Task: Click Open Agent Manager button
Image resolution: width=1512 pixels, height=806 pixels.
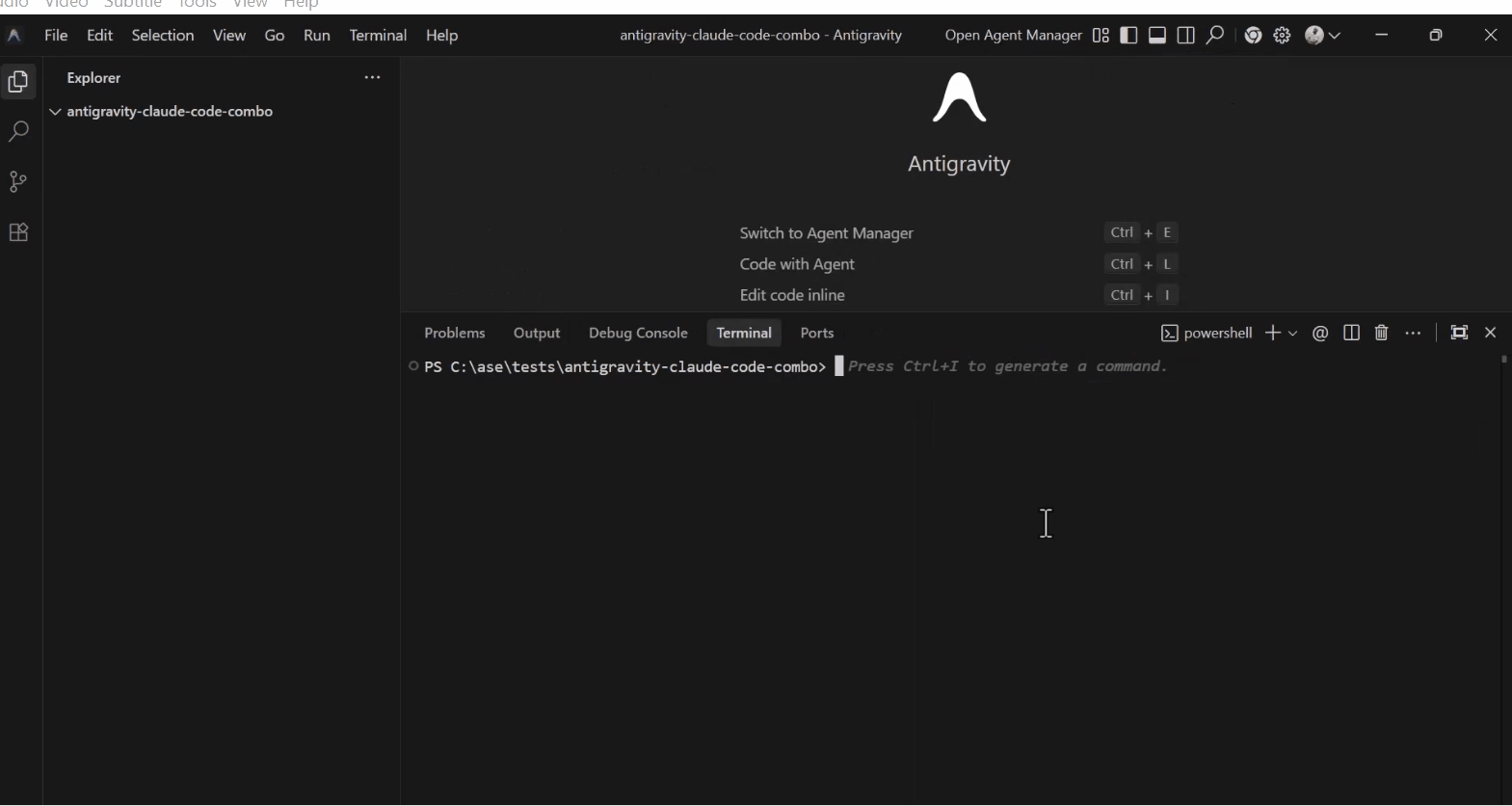Action: pyautogui.click(x=1013, y=36)
